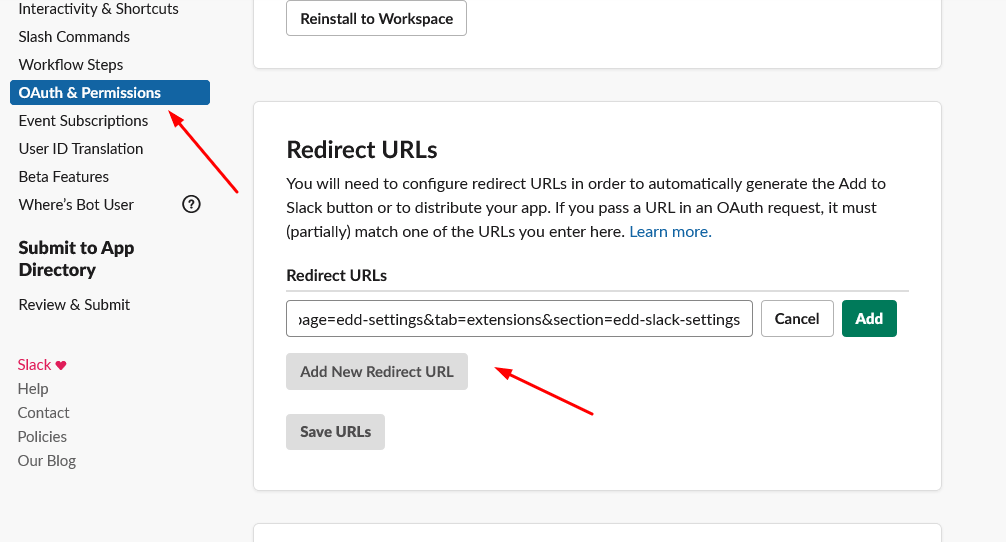
Task: Select OAuth & Permissions in sidebar
Action: (x=90, y=93)
